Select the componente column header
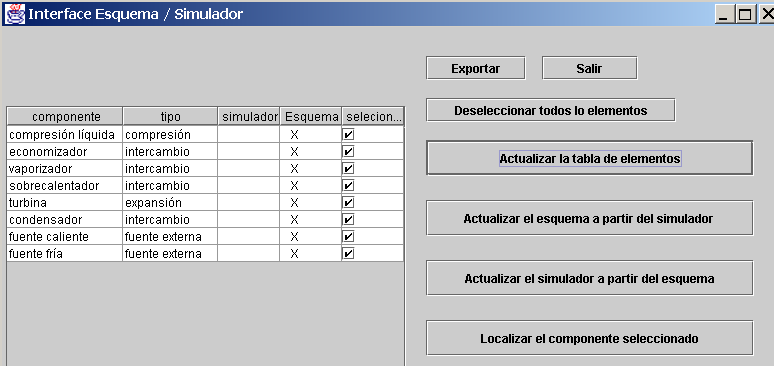774x366 pixels. coord(65,117)
